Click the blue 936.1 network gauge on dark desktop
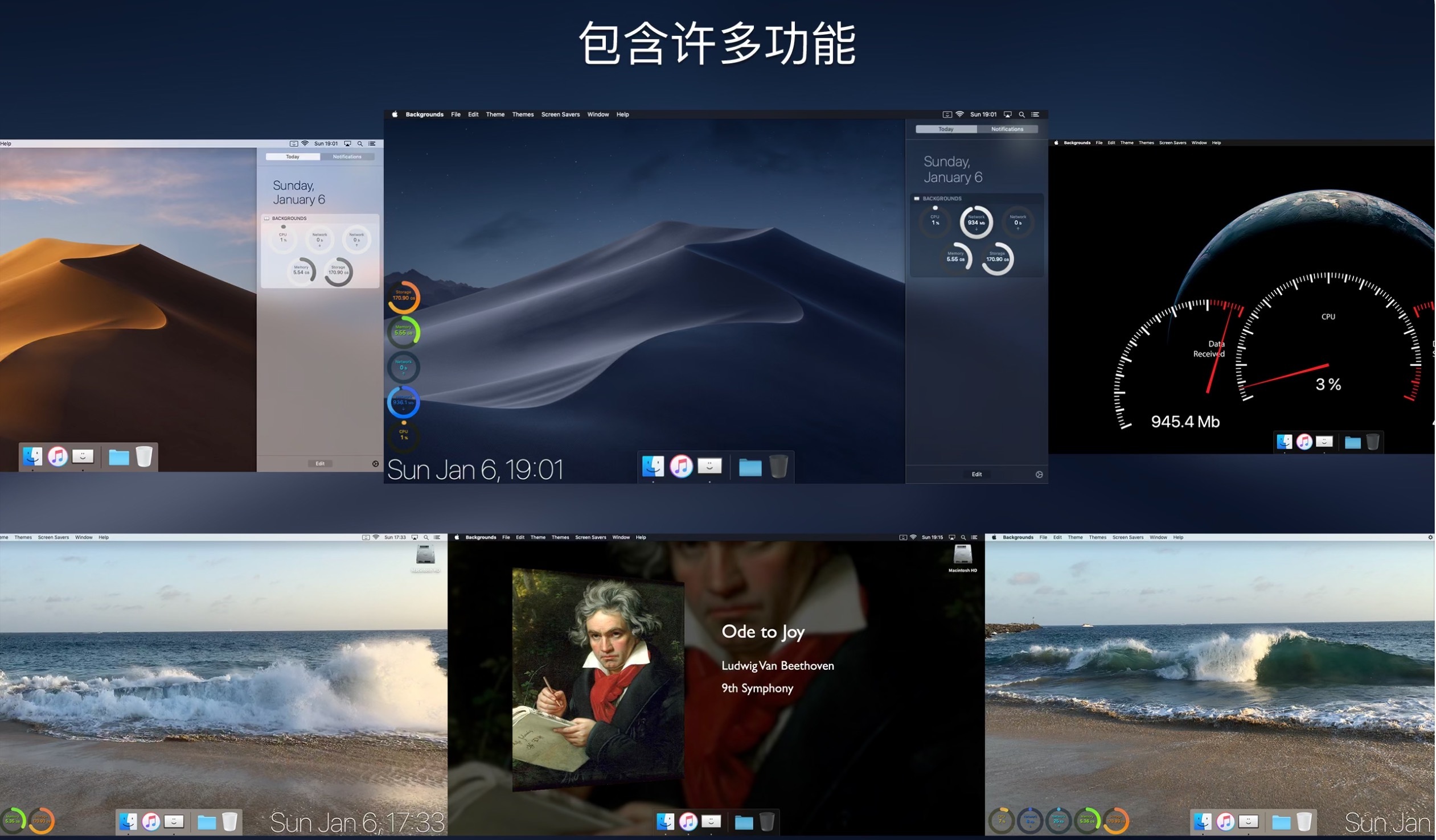Screen dimensions: 1436x840 (x=404, y=402)
